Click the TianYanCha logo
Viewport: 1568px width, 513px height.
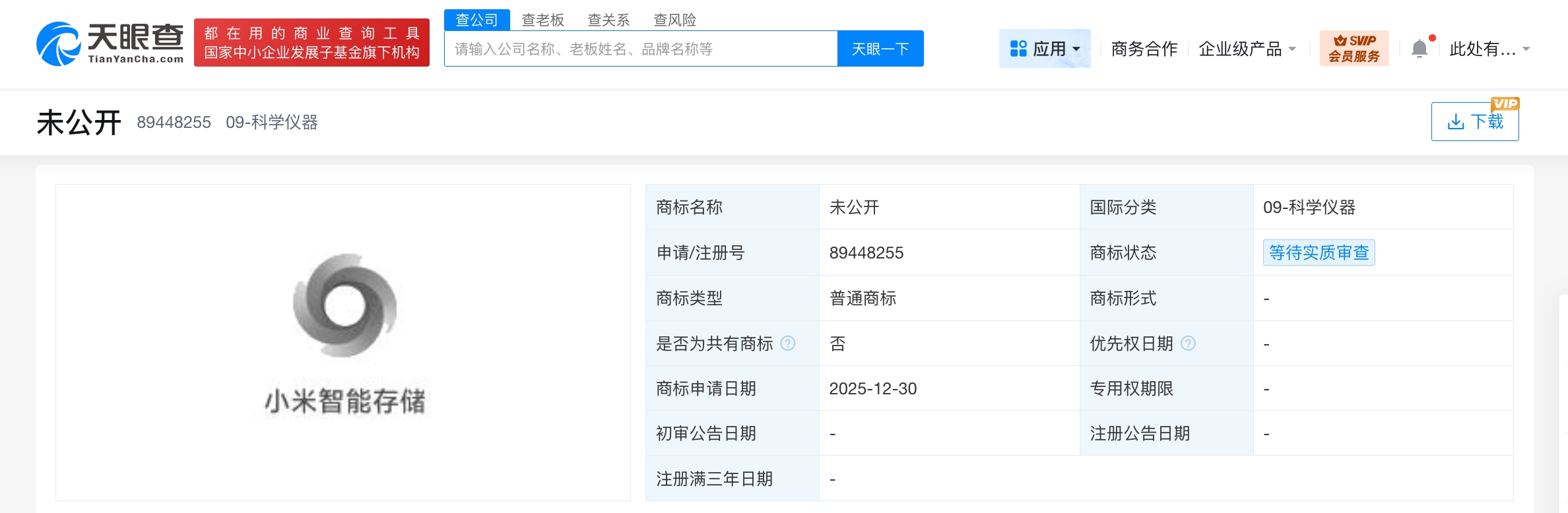tap(110, 44)
